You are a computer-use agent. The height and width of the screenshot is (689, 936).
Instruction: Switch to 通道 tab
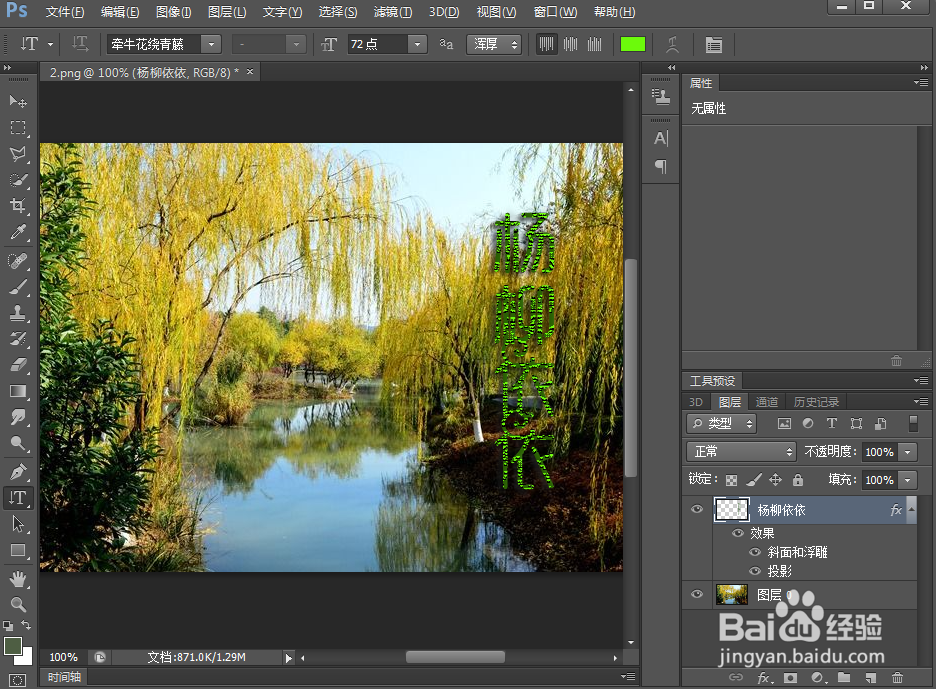(x=766, y=402)
